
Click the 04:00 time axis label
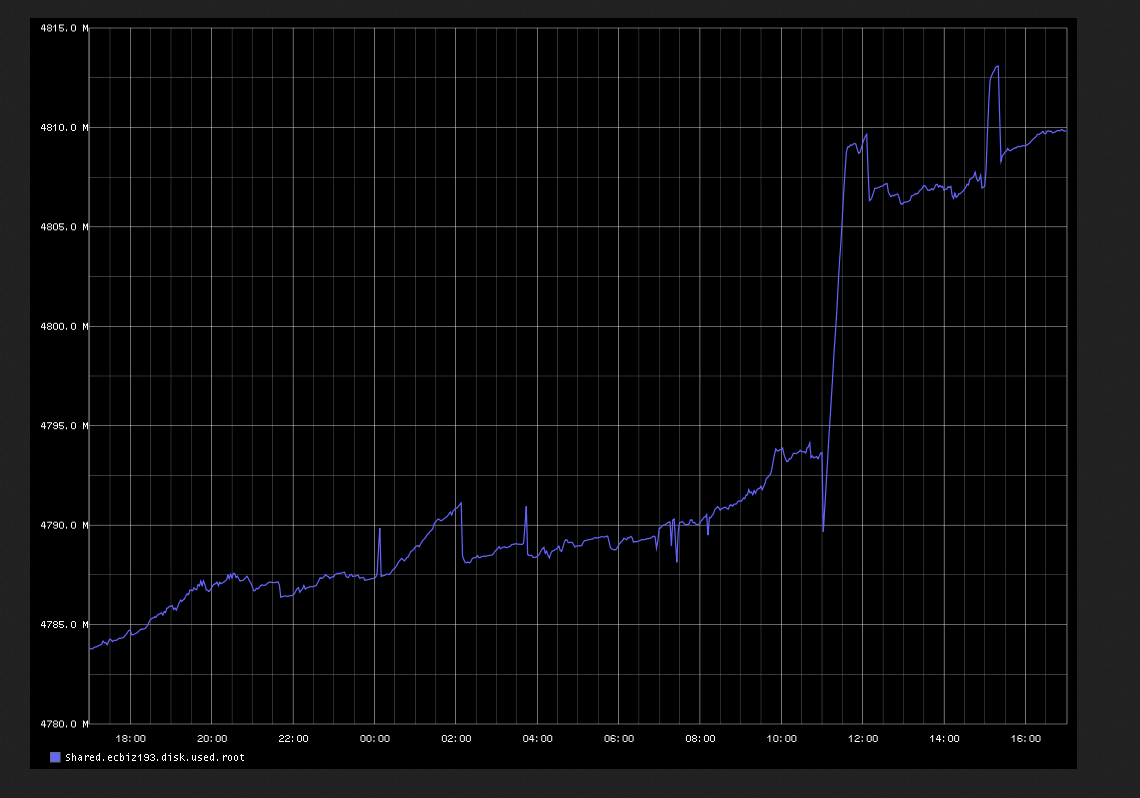point(537,739)
